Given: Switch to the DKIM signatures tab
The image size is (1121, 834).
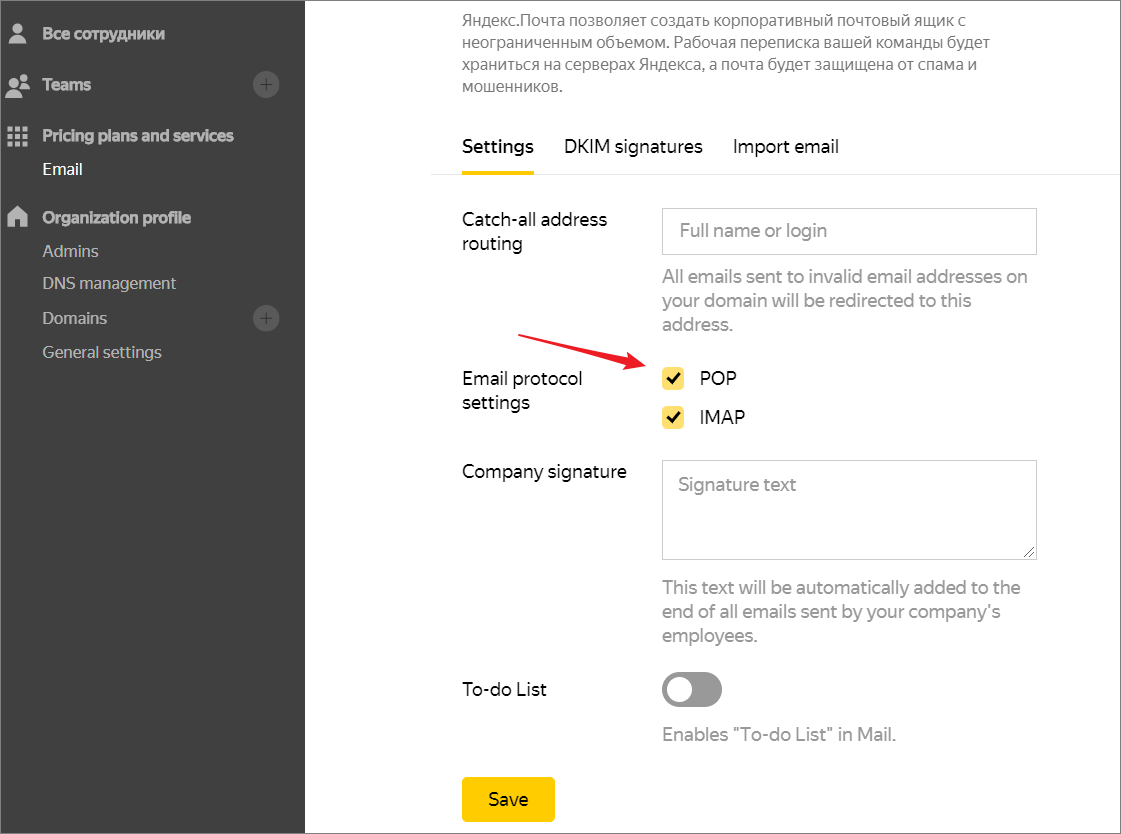Looking at the screenshot, I should coord(633,147).
